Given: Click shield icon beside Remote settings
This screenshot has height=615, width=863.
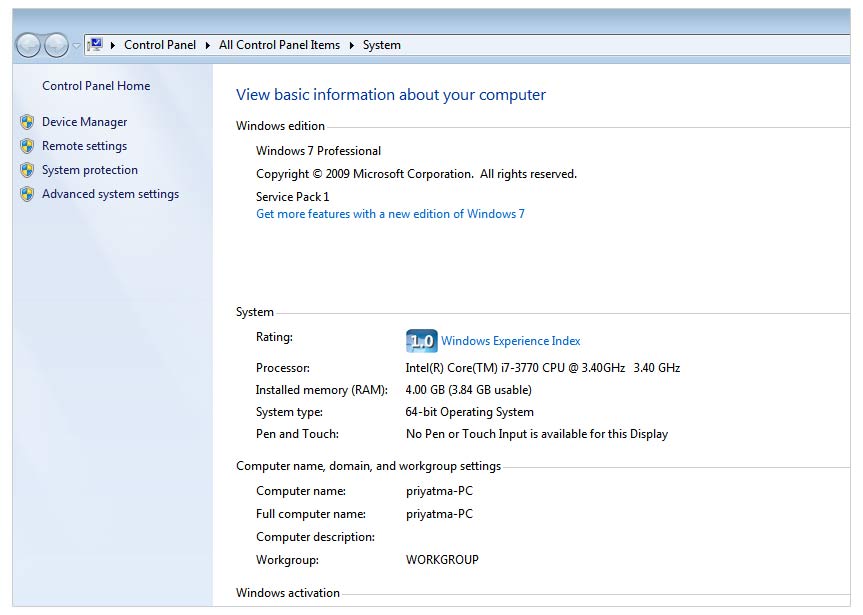Looking at the screenshot, I should point(27,146).
